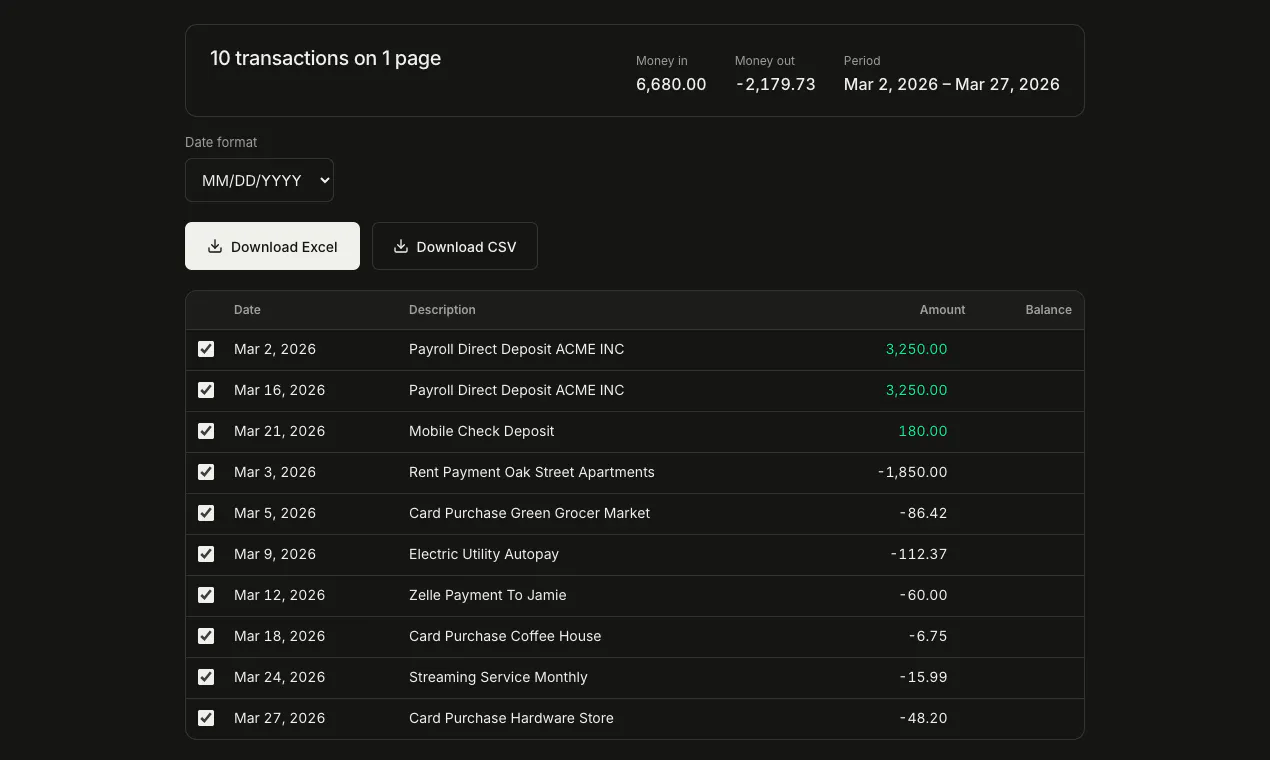Click the Streaming Service Monthly description
This screenshot has width=1270, height=760.
pos(498,677)
